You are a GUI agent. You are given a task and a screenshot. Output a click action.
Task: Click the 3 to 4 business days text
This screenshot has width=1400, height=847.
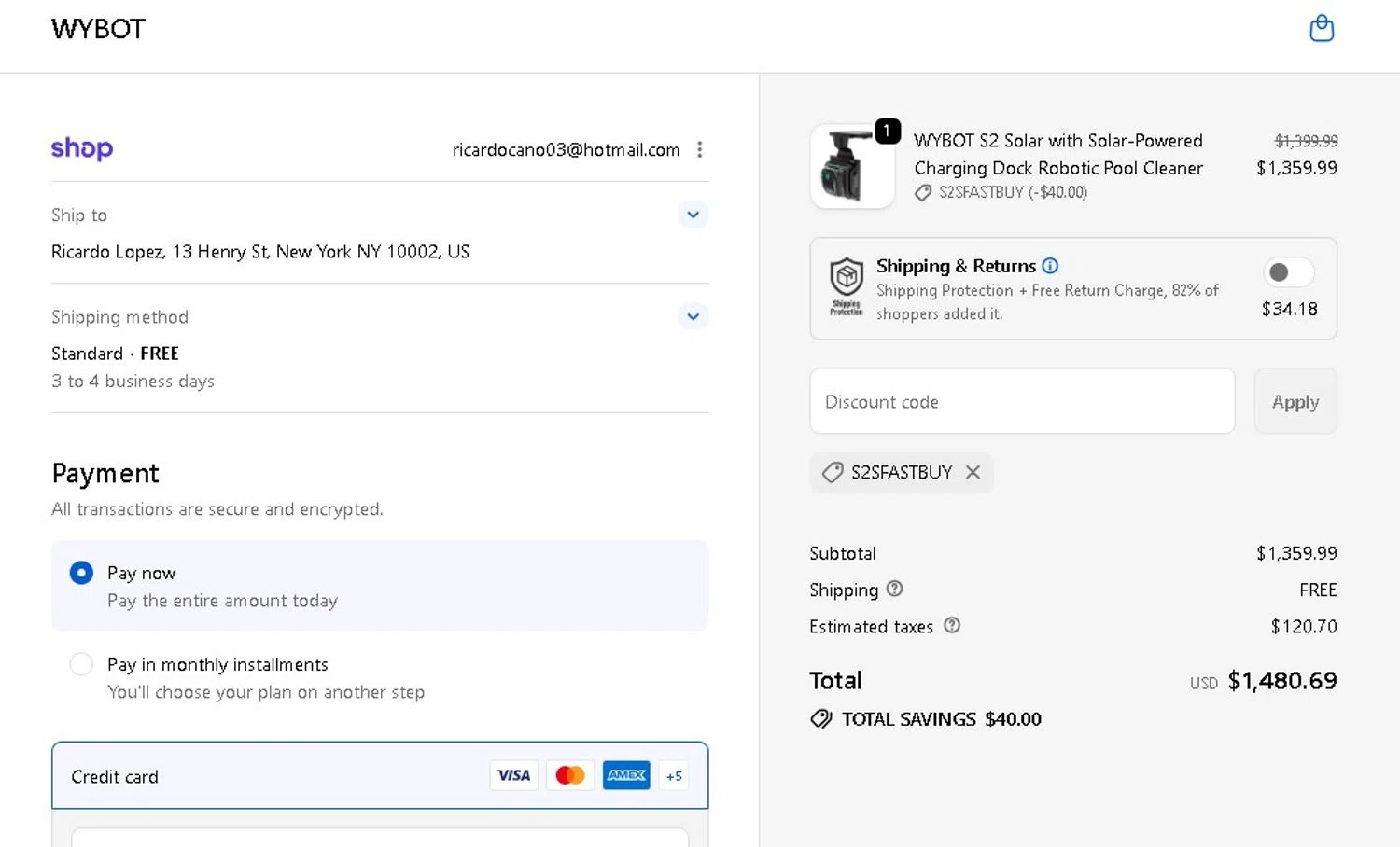pyautogui.click(x=133, y=381)
